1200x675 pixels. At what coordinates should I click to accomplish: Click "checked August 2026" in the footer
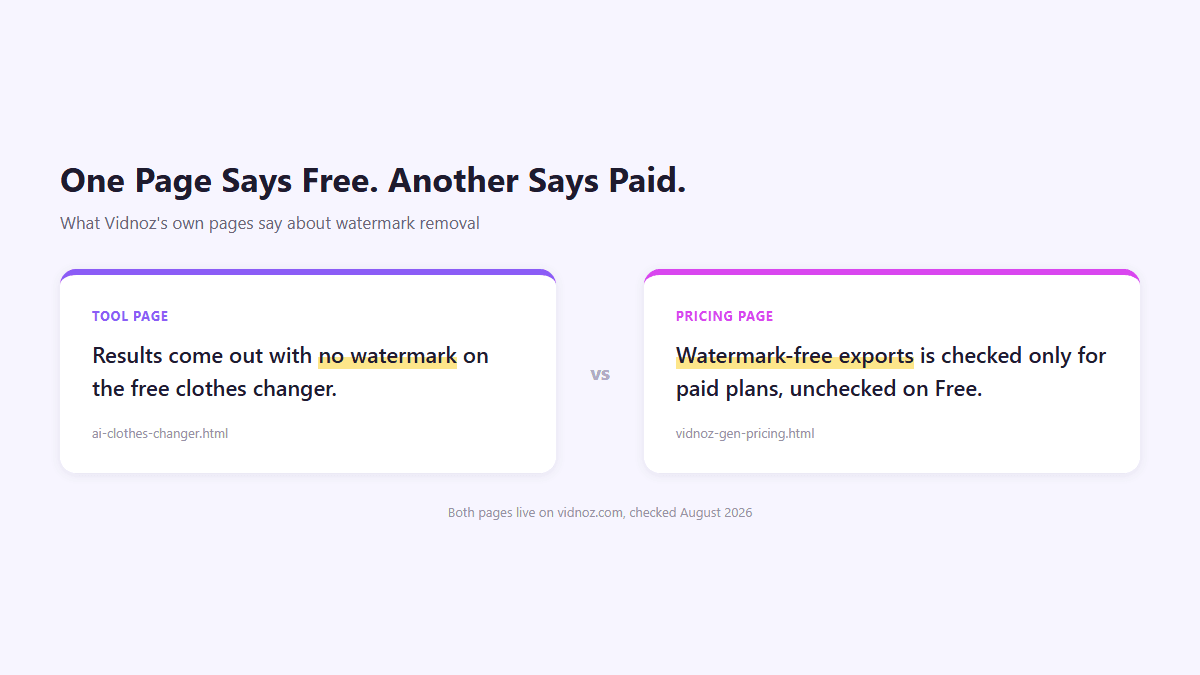(691, 513)
